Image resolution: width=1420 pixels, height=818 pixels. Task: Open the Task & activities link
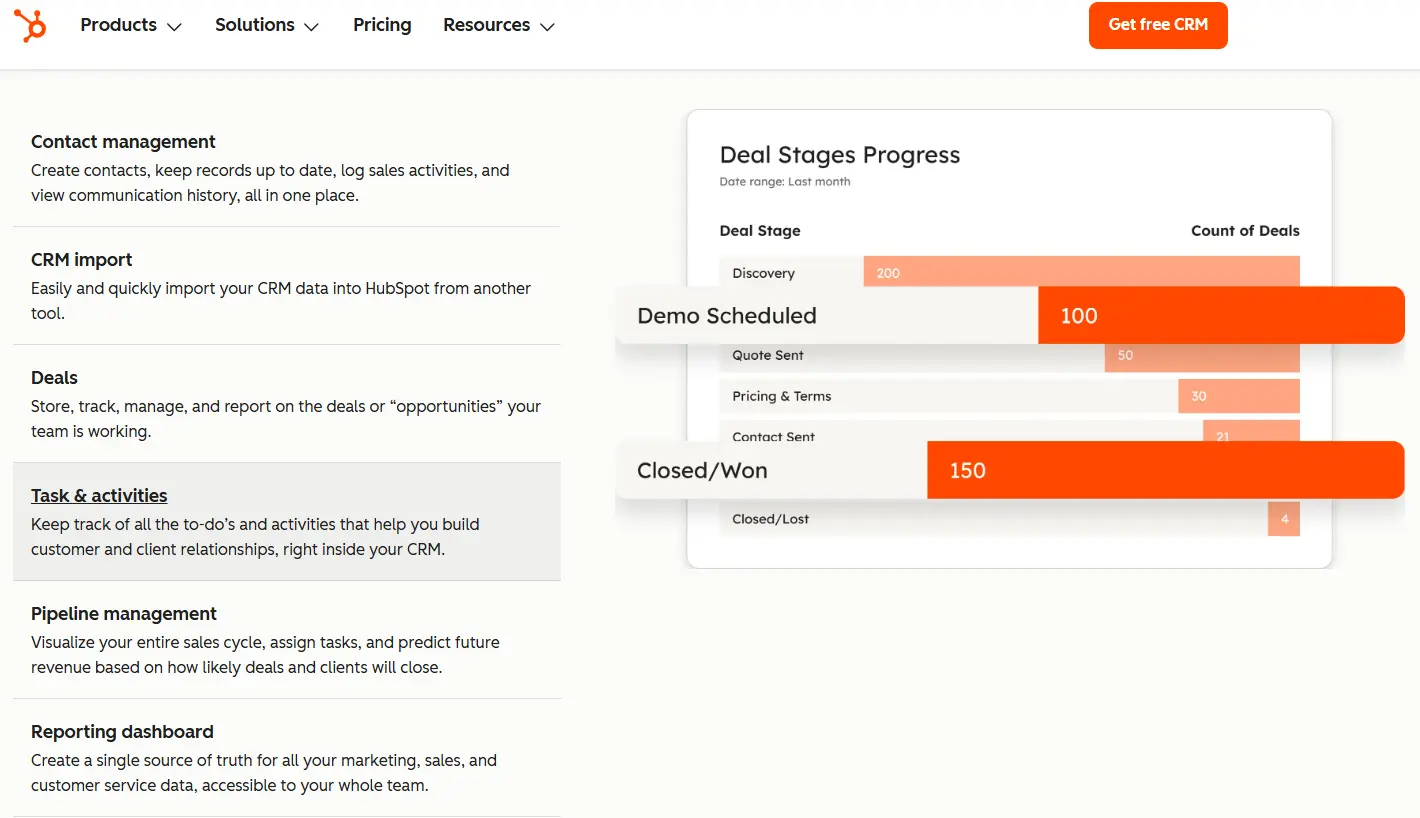pos(99,495)
